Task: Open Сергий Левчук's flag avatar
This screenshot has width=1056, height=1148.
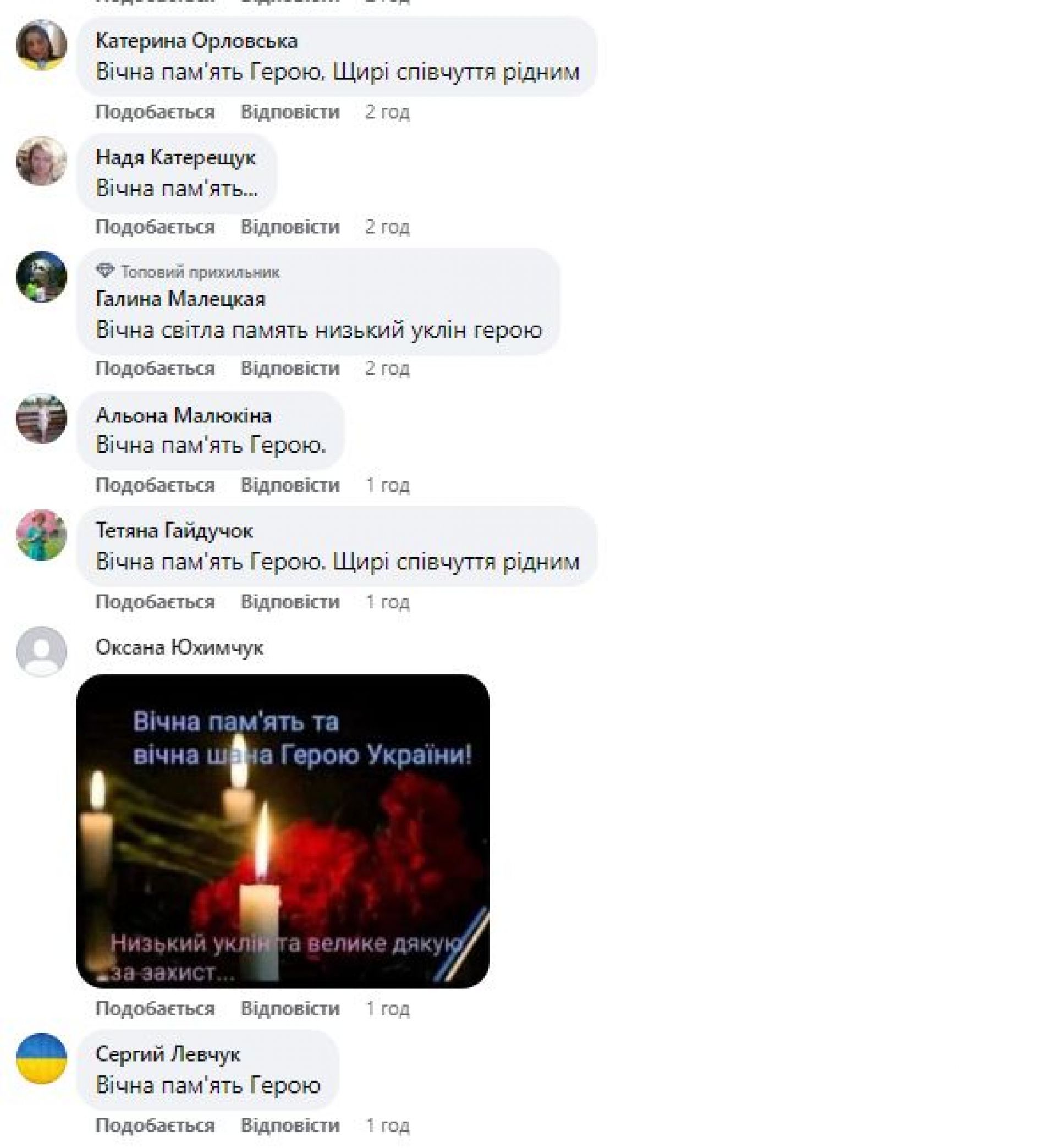Action: click(x=41, y=1058)
